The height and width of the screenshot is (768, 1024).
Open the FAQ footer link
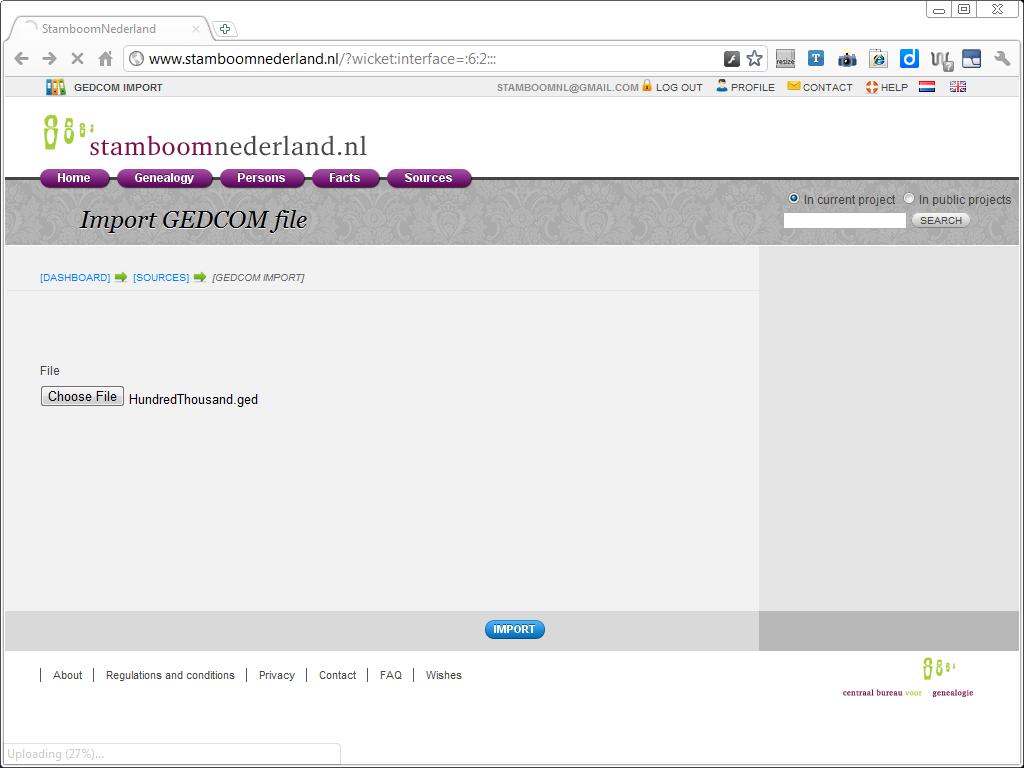click(391, 675)
